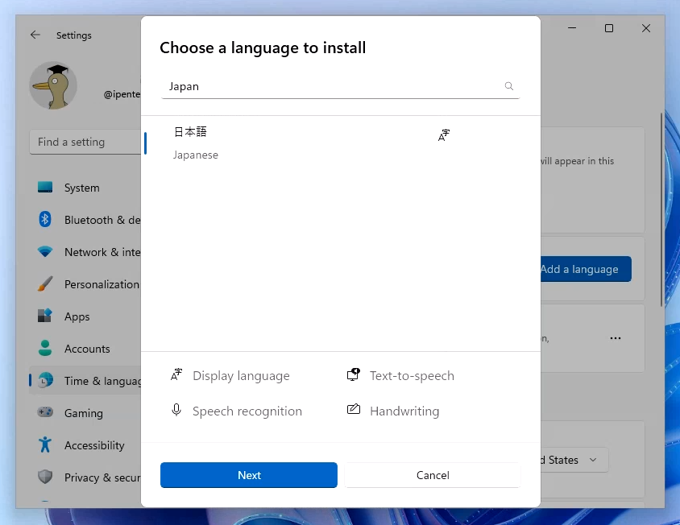Open Accessibility settings in sidebar

(85, 445)
